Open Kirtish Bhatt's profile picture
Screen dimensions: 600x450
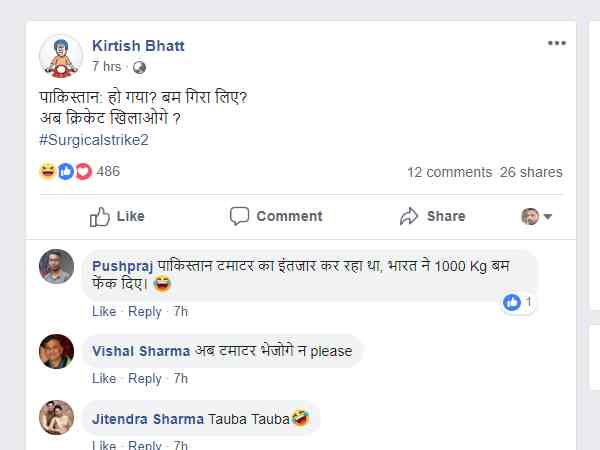click(60, 55)
